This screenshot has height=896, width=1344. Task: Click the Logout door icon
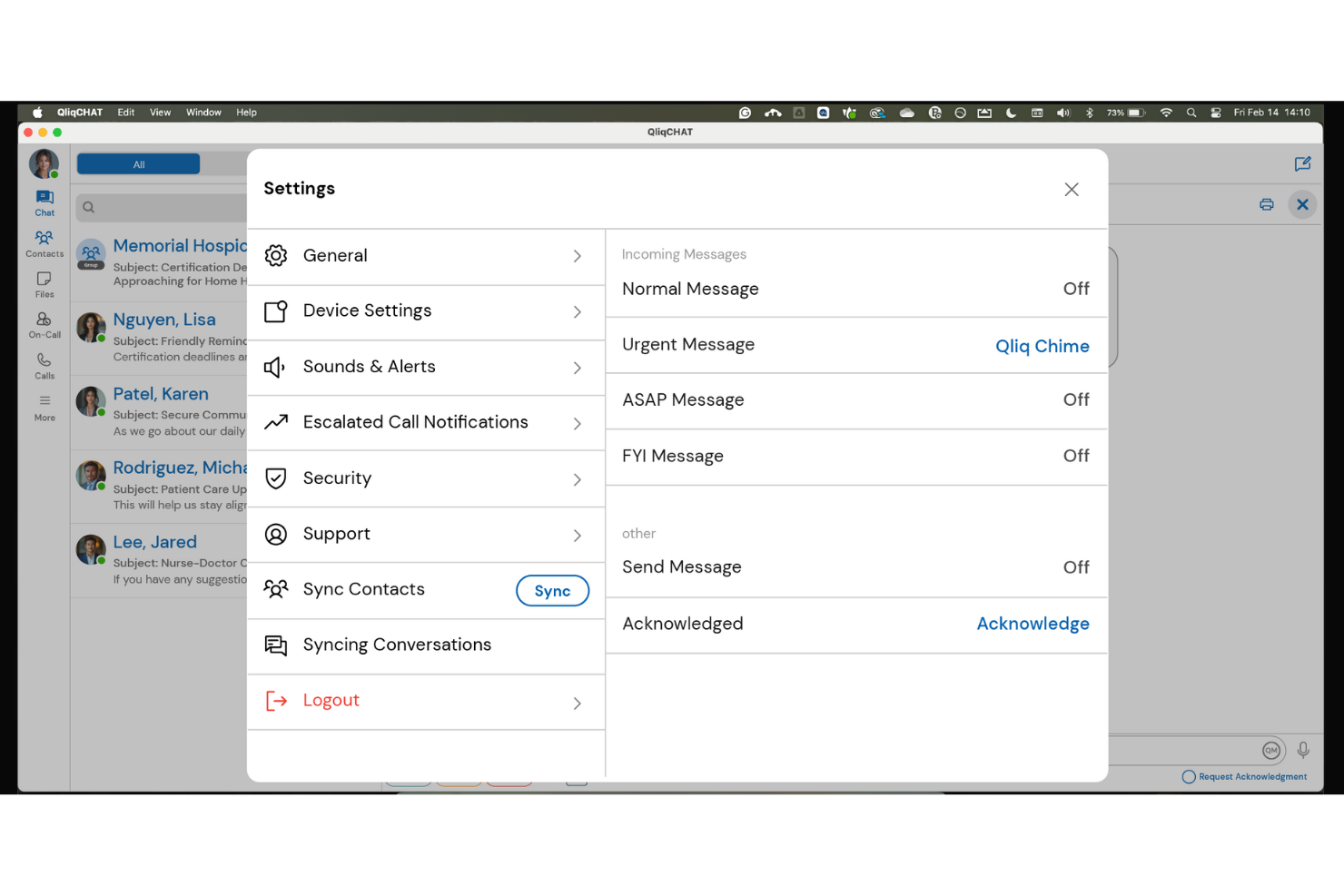276,701
